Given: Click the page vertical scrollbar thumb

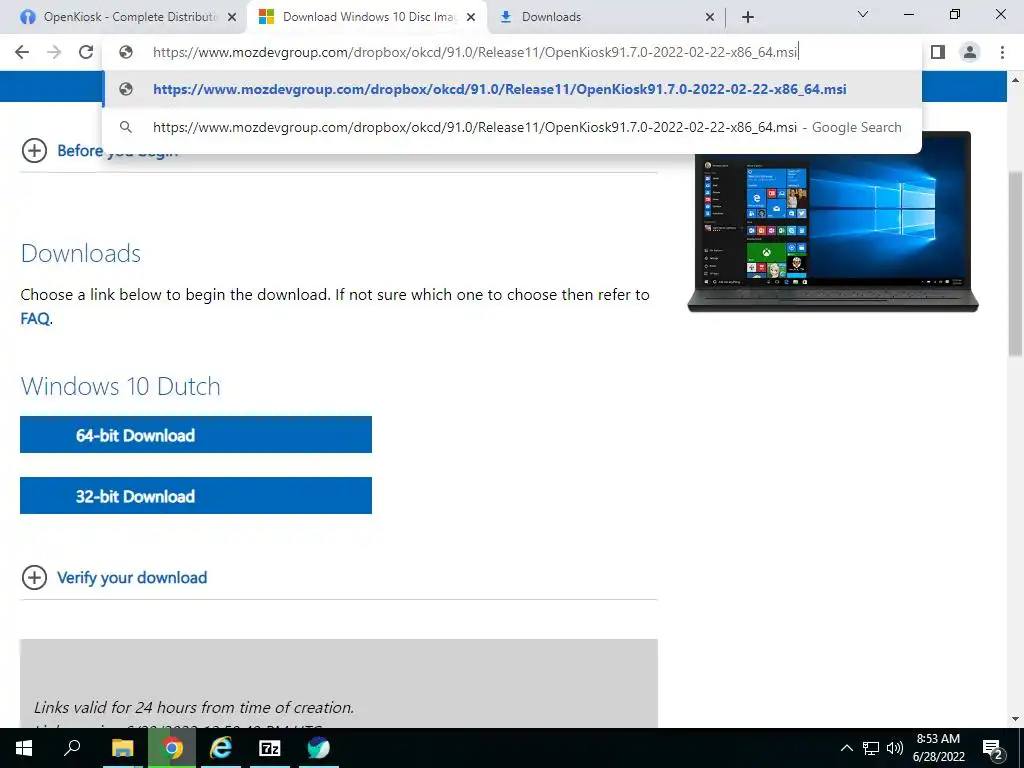Looking at the screenshot, I should [1015, 264].
